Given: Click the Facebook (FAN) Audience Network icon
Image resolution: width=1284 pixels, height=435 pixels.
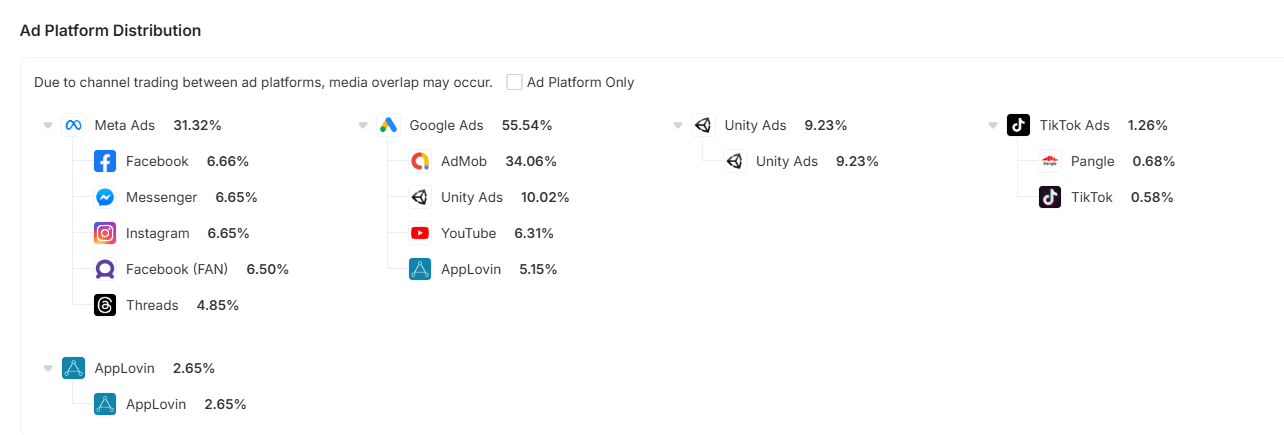Looking at the screenshot, I should click(105, 269).
